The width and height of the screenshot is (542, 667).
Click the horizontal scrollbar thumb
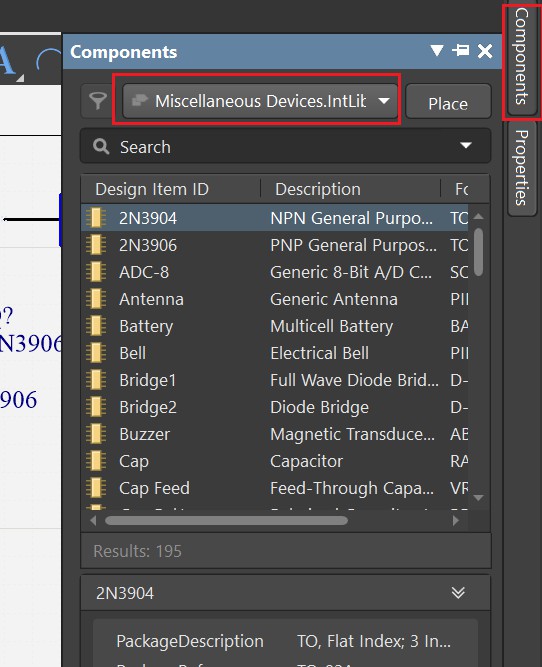226,520
